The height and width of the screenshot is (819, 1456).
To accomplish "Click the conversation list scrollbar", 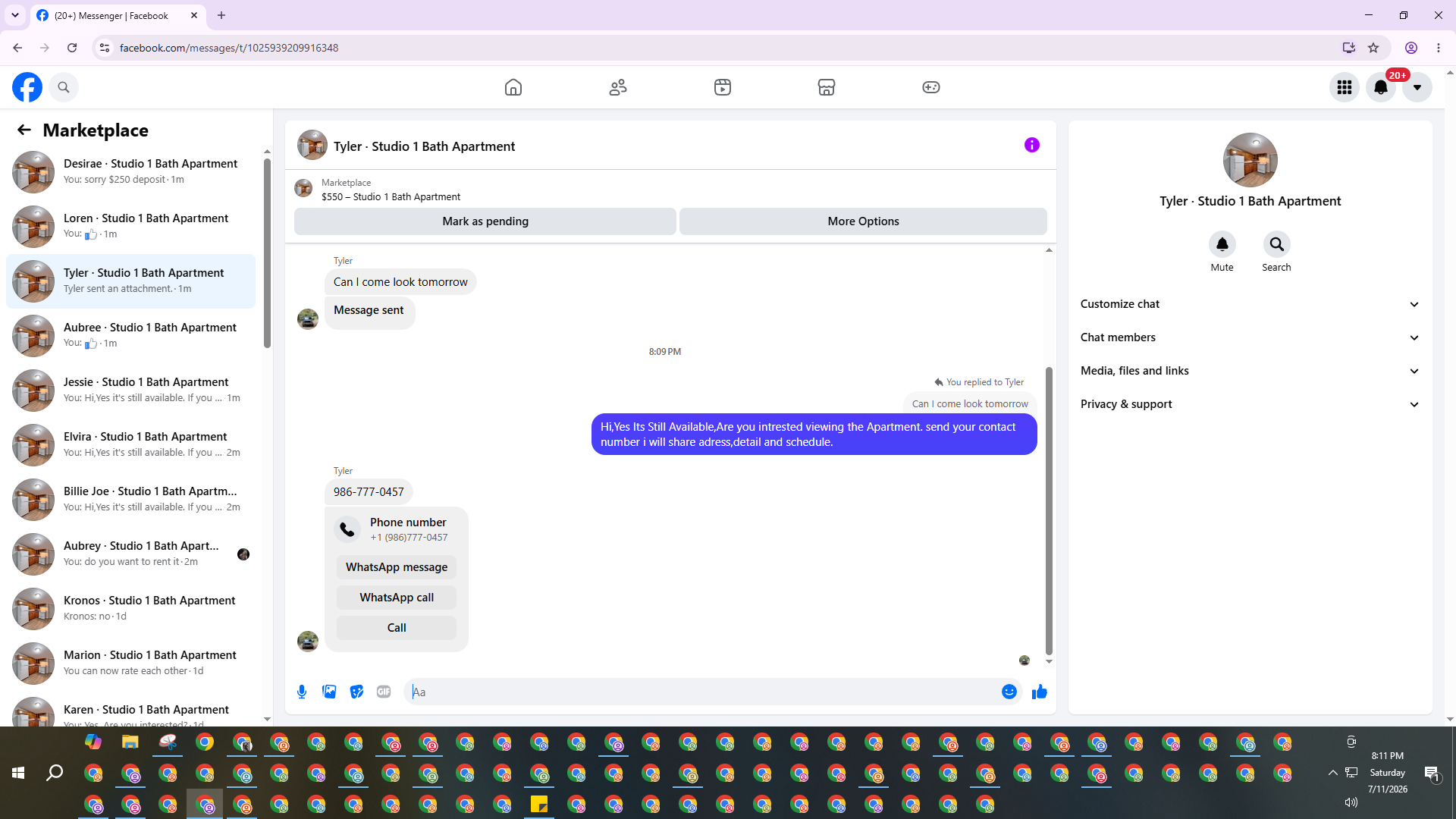I will pyautogui.click(x=267, y=253).
